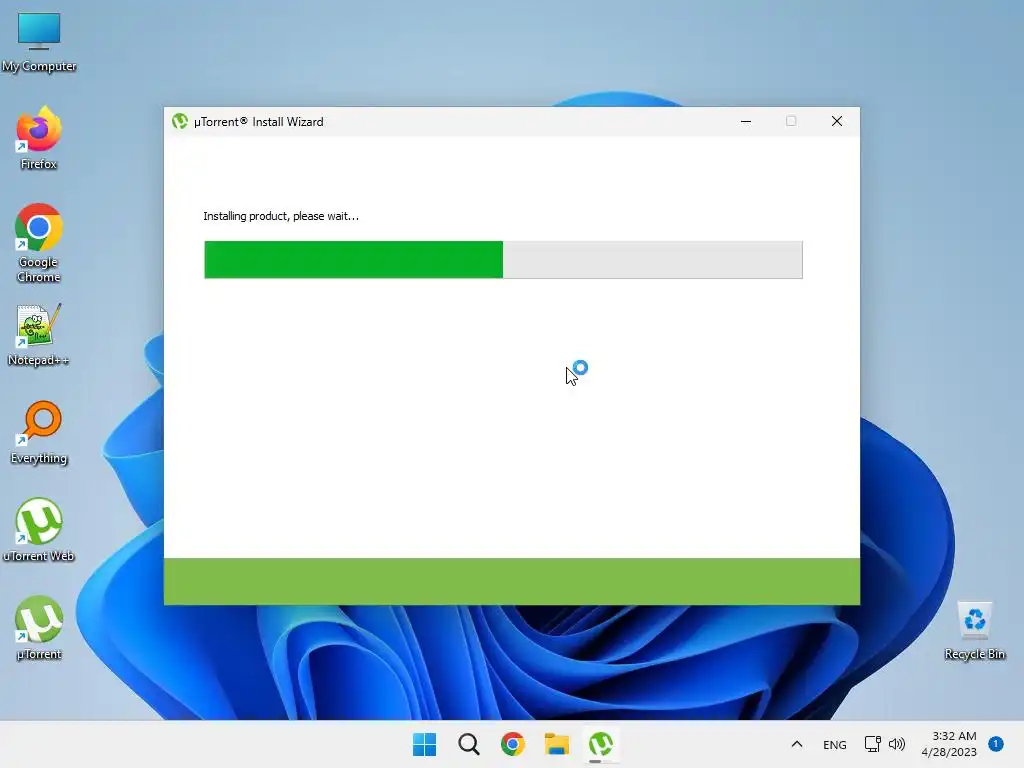Open File Explorer from the taskbar
The height and width of the screenshot is (768, 1024).
point(557,744)
